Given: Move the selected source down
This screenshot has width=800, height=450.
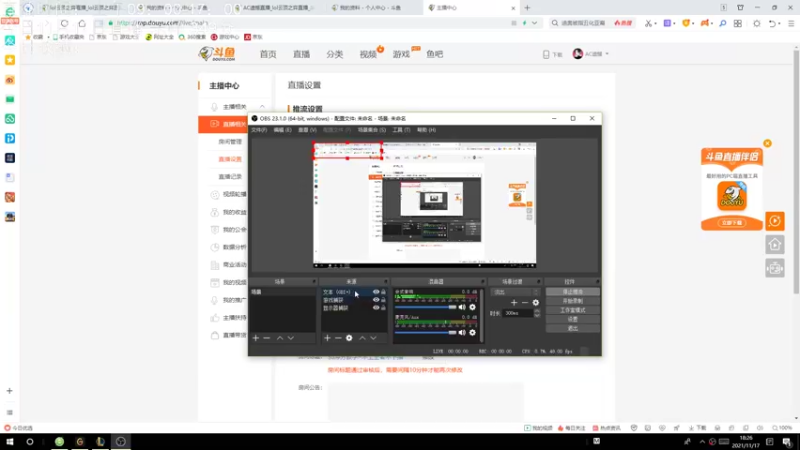Looking at the screenshot, I should [x=373, y=338].
